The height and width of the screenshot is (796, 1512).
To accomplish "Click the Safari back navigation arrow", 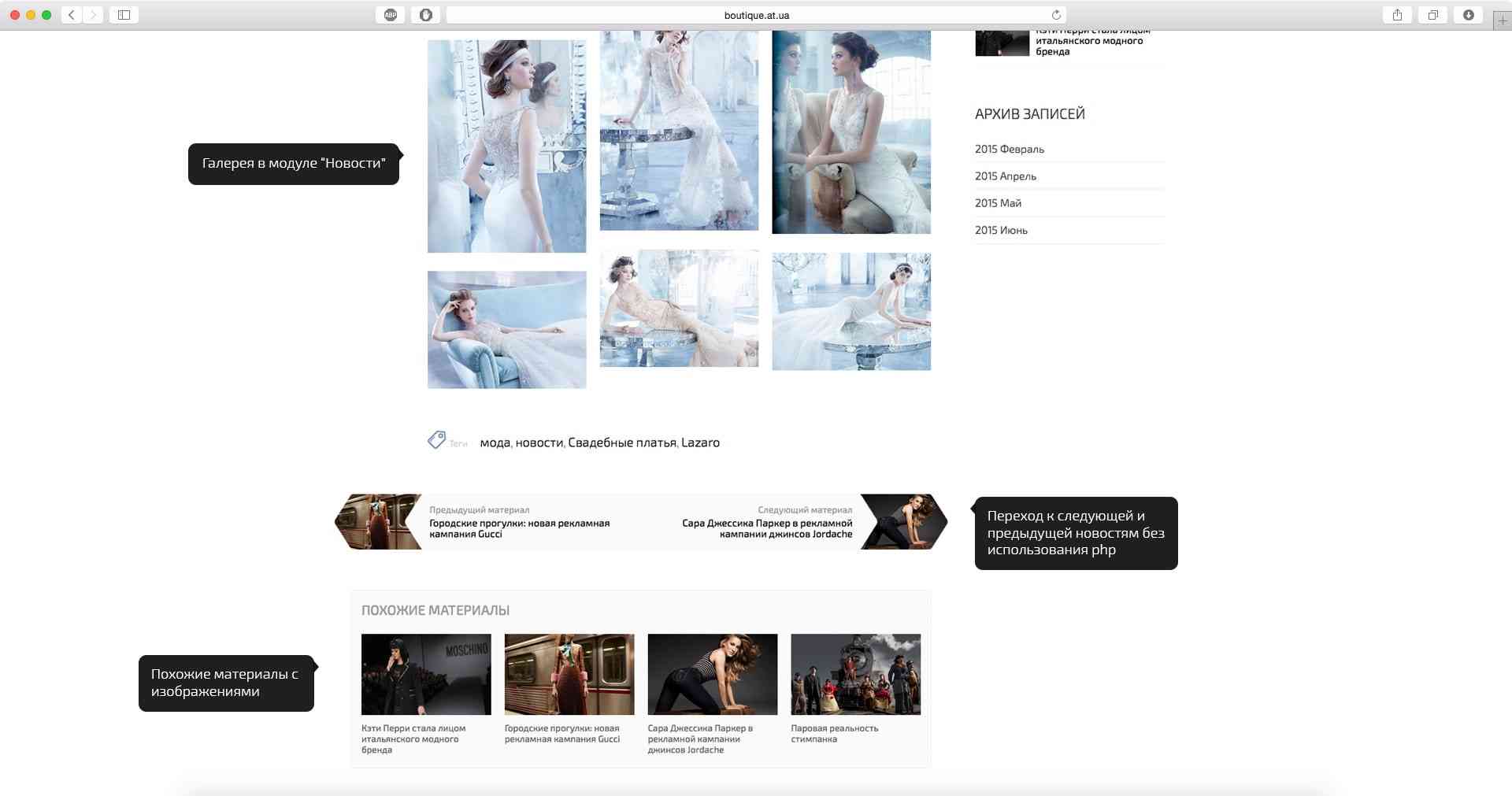I will tap(72, 15).
